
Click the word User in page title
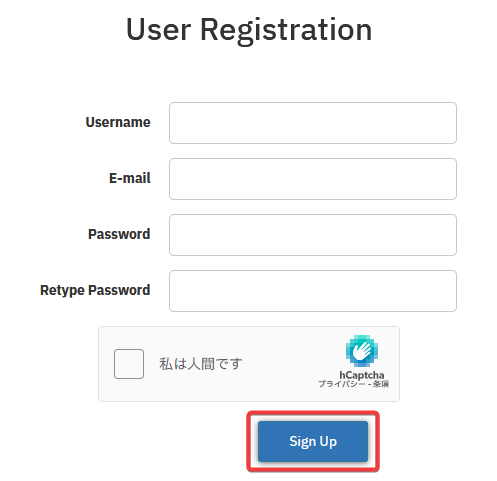tap(159, 30)
